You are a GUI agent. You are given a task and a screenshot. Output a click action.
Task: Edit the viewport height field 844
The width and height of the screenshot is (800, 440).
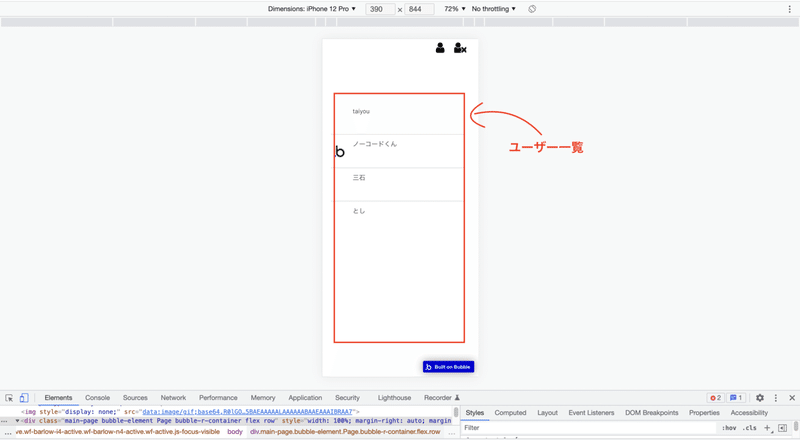point(419,9)
